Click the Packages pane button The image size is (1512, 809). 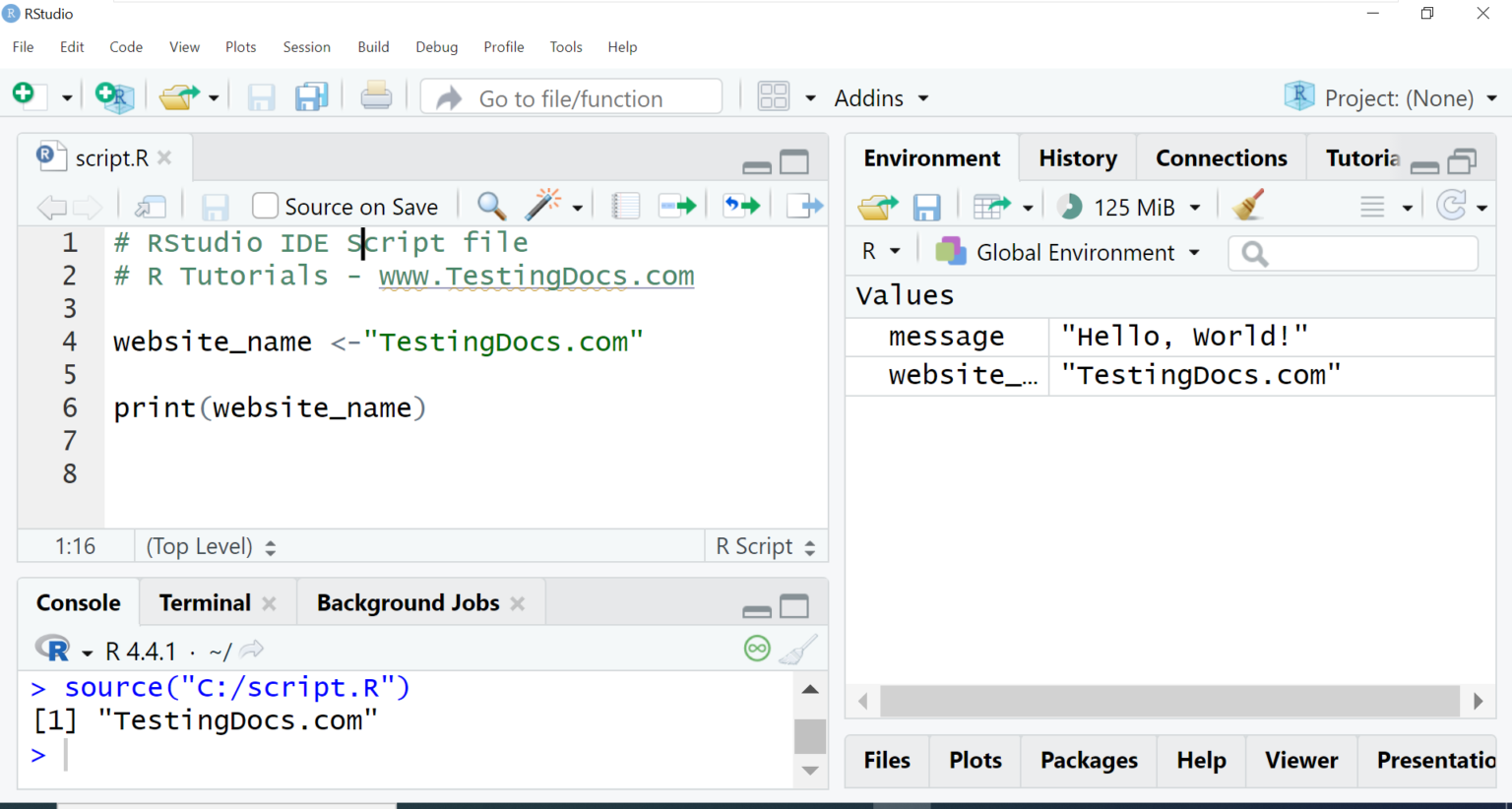[x=1088, y=760]
